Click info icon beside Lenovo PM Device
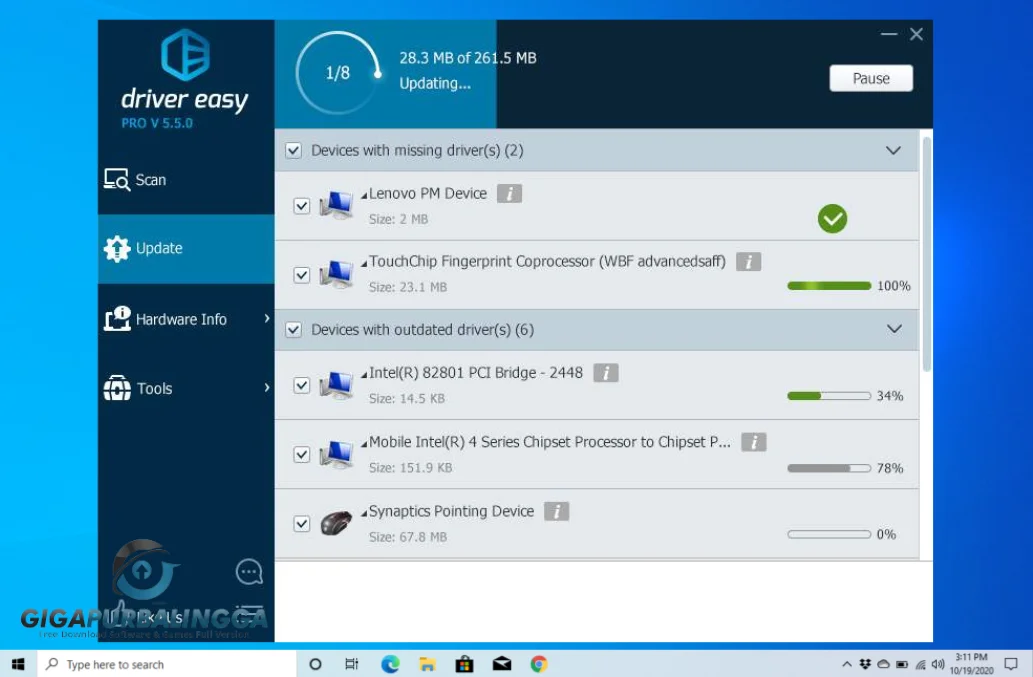 coord(510,194)
